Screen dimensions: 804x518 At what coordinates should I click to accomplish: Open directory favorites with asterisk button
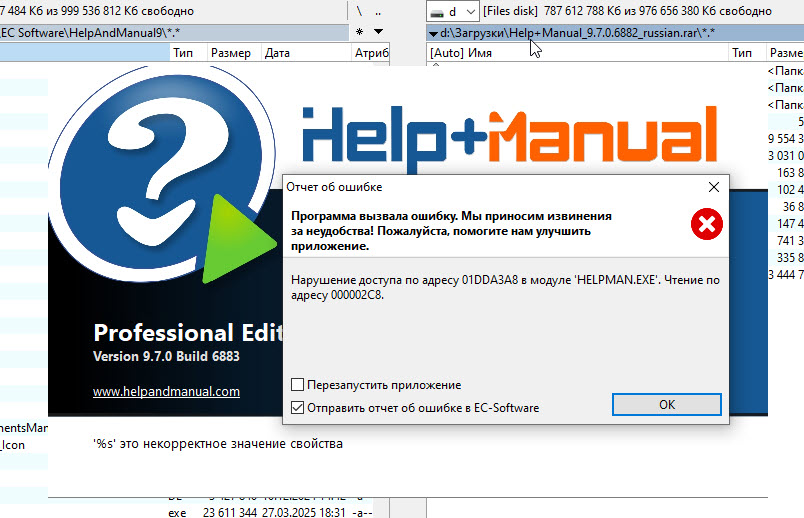point(359,32)
